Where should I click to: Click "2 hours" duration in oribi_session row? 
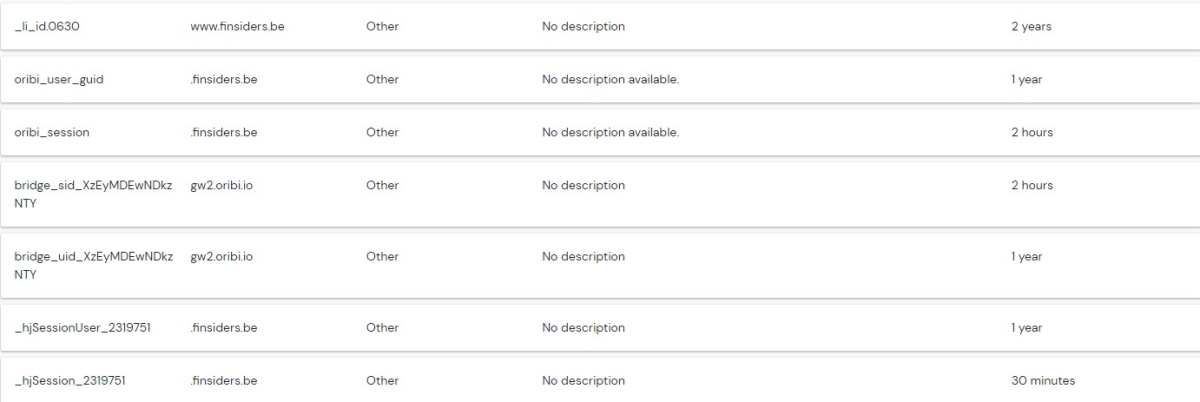click(1032, 132)
